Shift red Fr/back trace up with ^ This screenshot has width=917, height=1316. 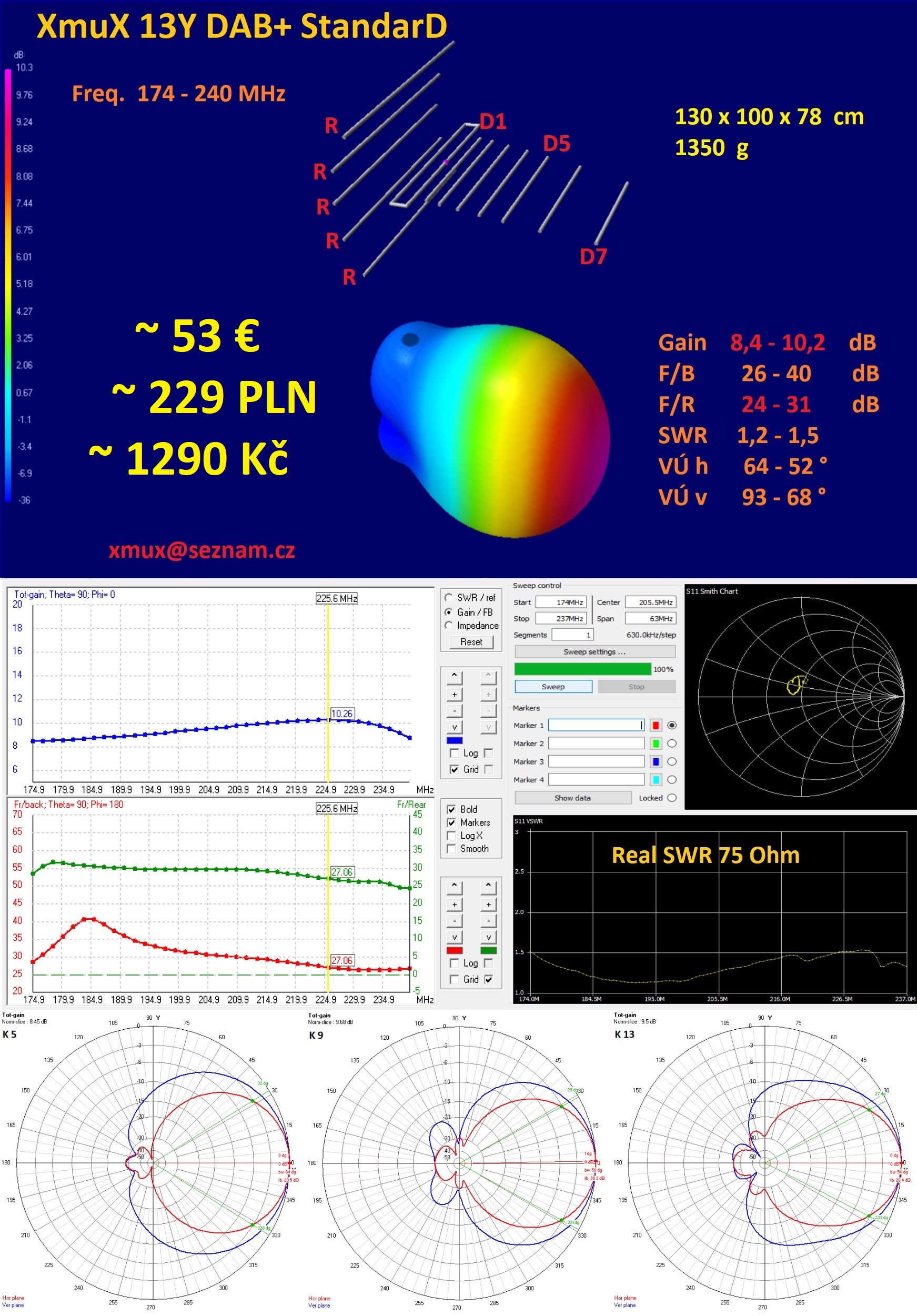(454, 887)
